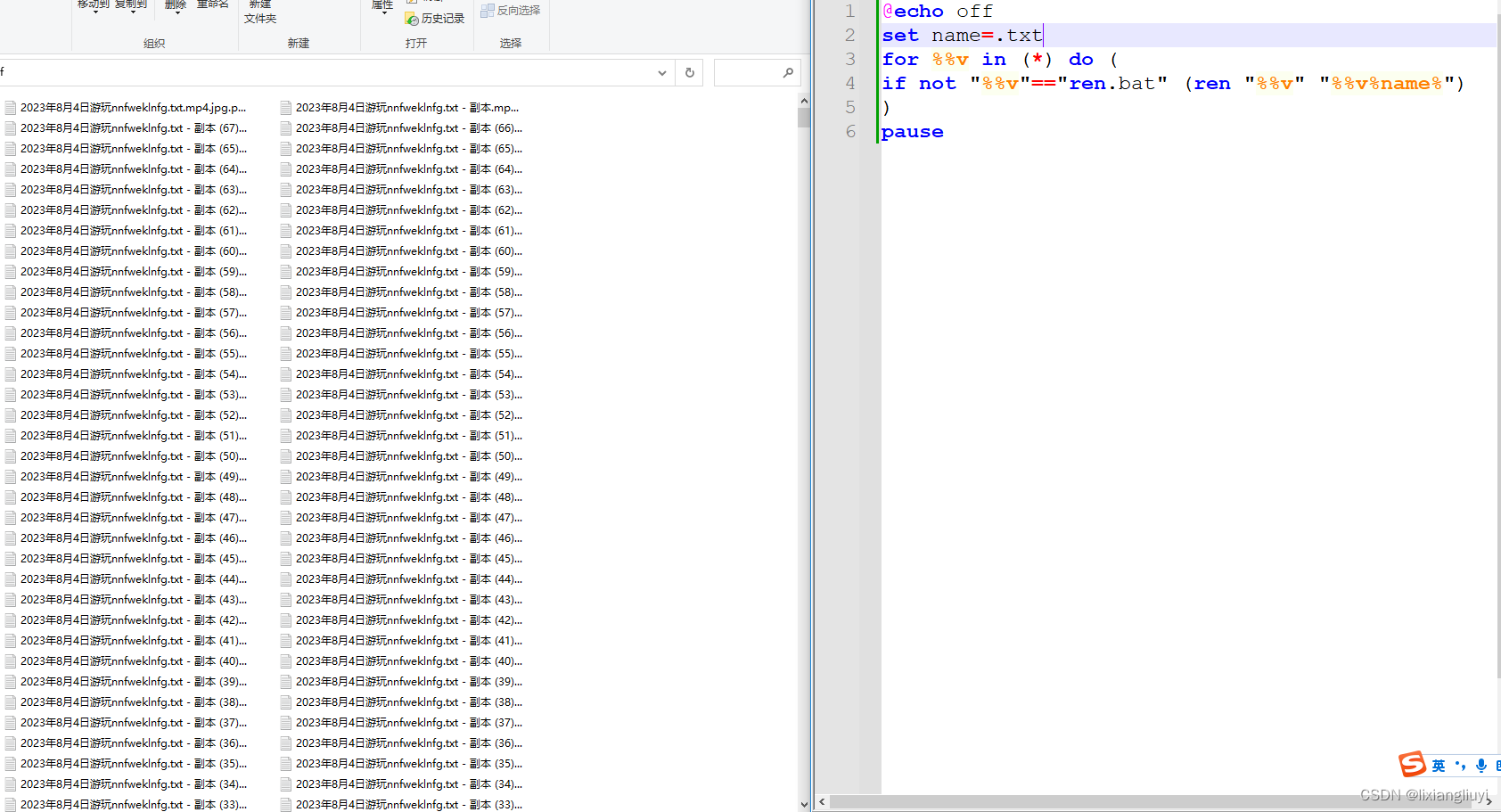Click the Invert selection (反向选择) button
The height and width of the screenshot is (812, 1501).
pyautogui.click(x=511, y=11)
